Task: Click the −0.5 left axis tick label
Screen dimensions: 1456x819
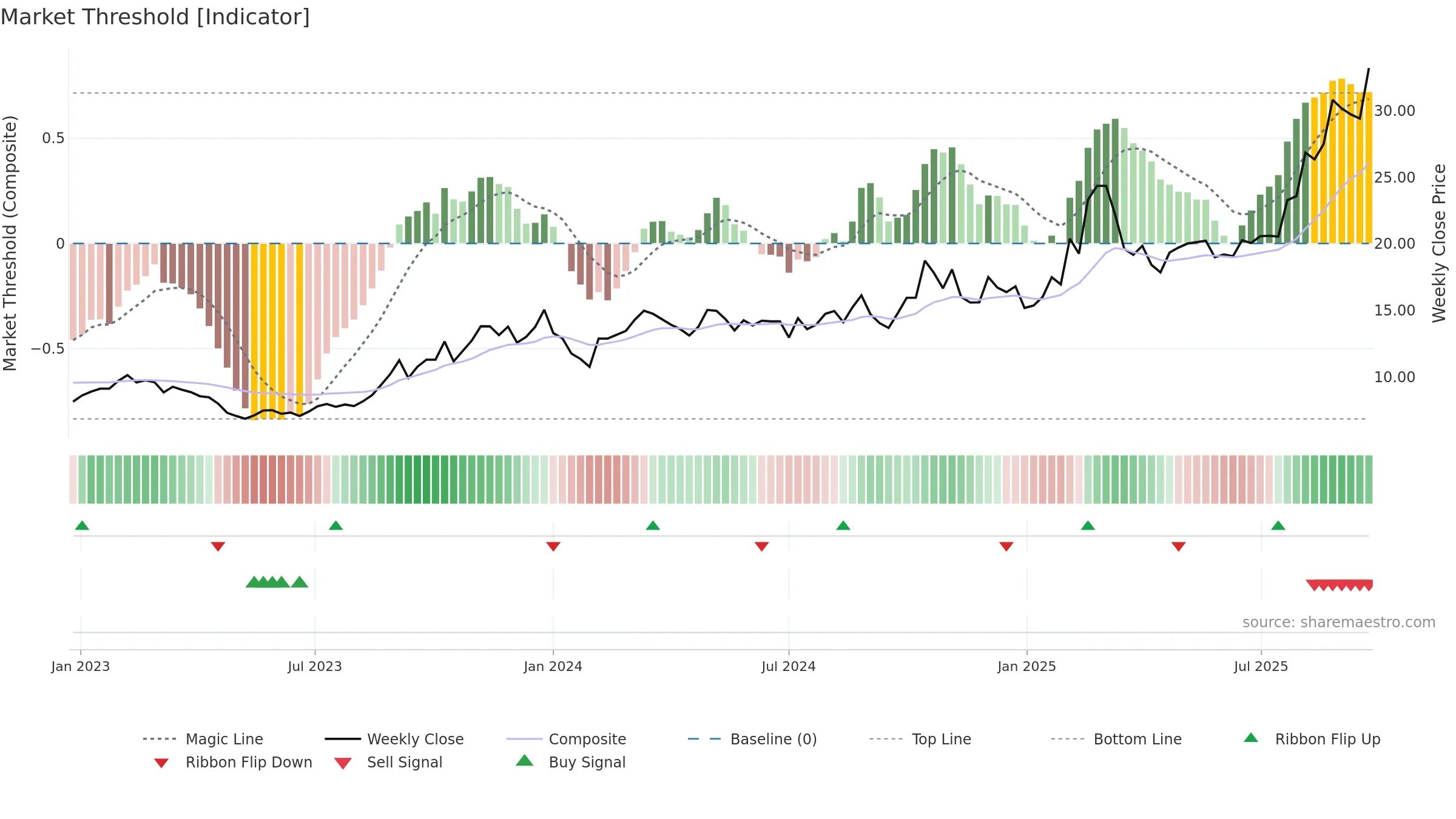Action: (x=47, y=349)
